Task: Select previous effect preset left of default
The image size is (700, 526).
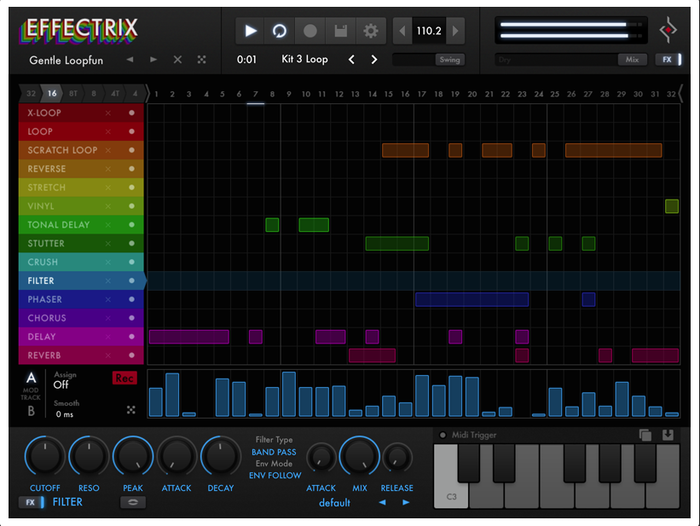Action: coord(383,502)
